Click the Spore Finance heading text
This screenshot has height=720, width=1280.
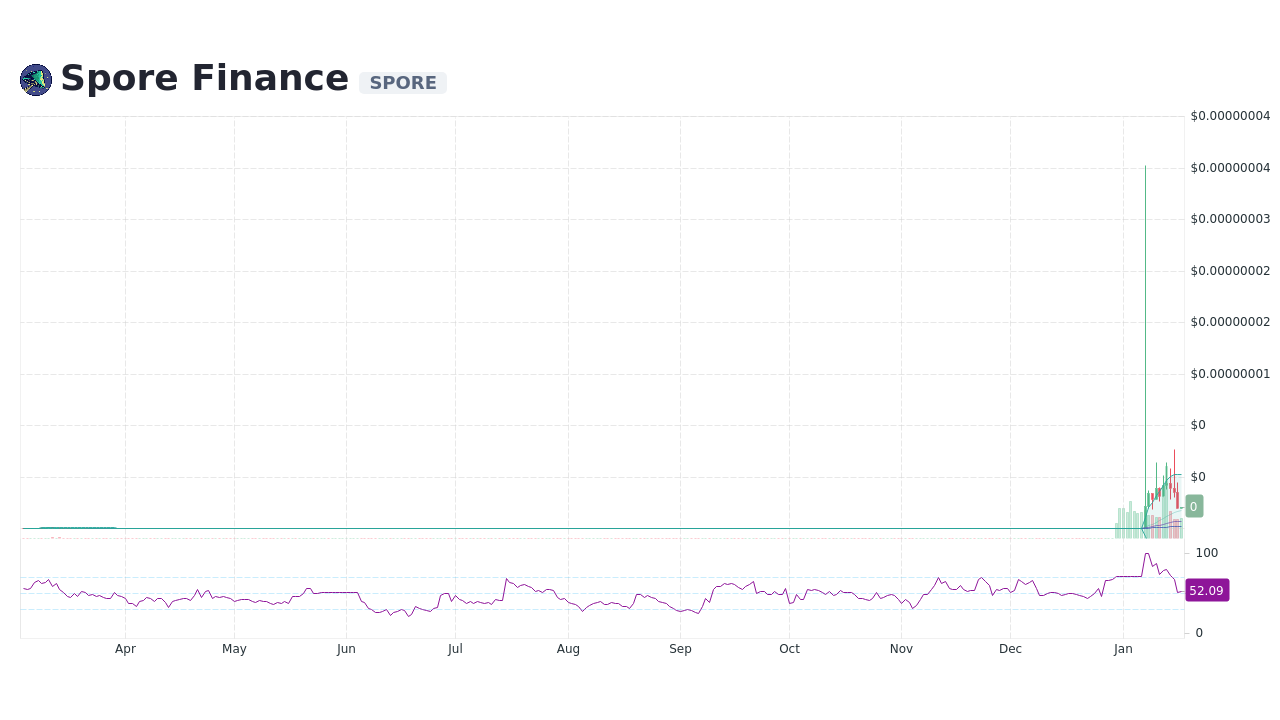coord(205,78)
